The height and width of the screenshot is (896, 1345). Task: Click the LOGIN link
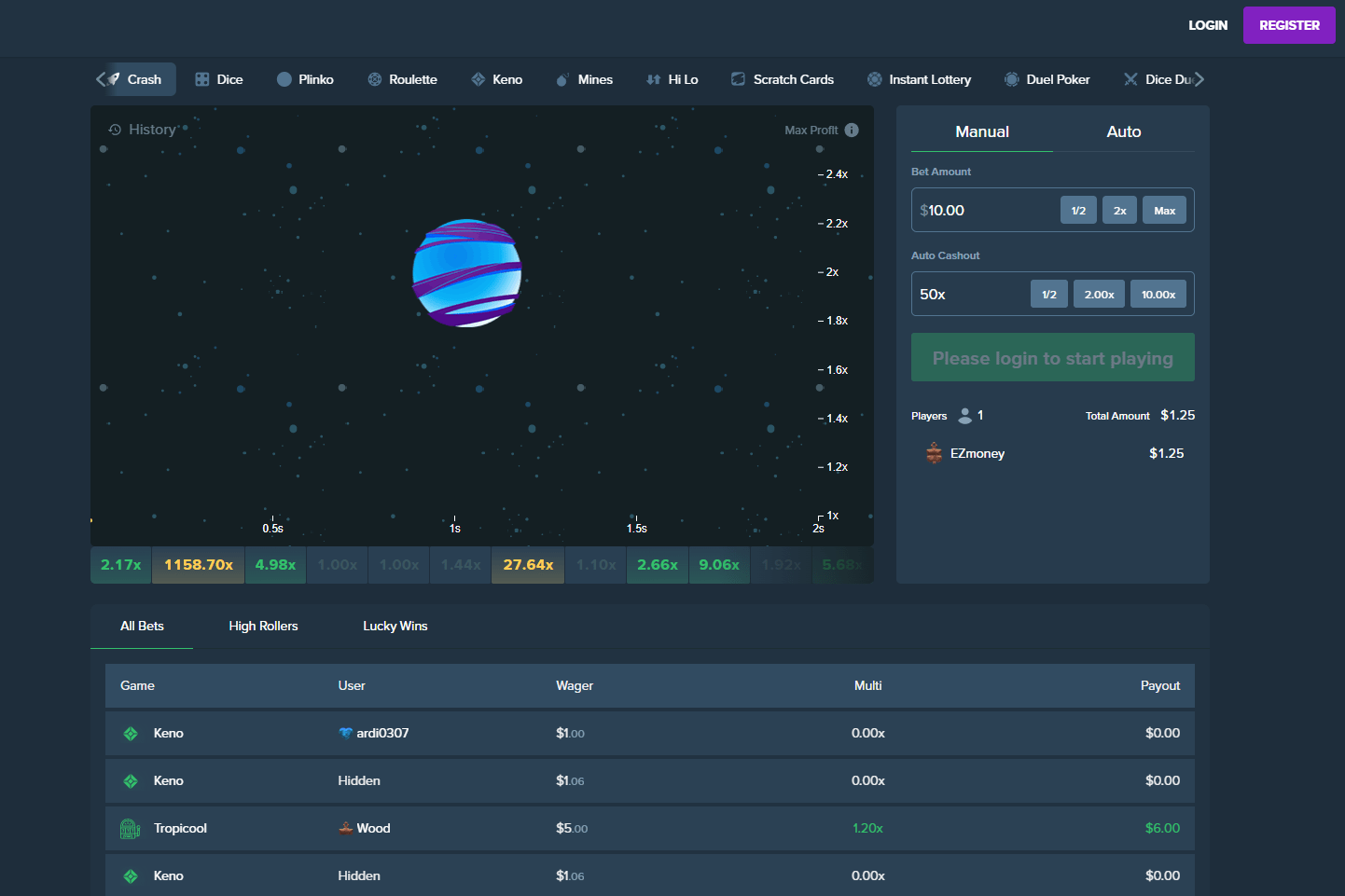(1207, 25)
